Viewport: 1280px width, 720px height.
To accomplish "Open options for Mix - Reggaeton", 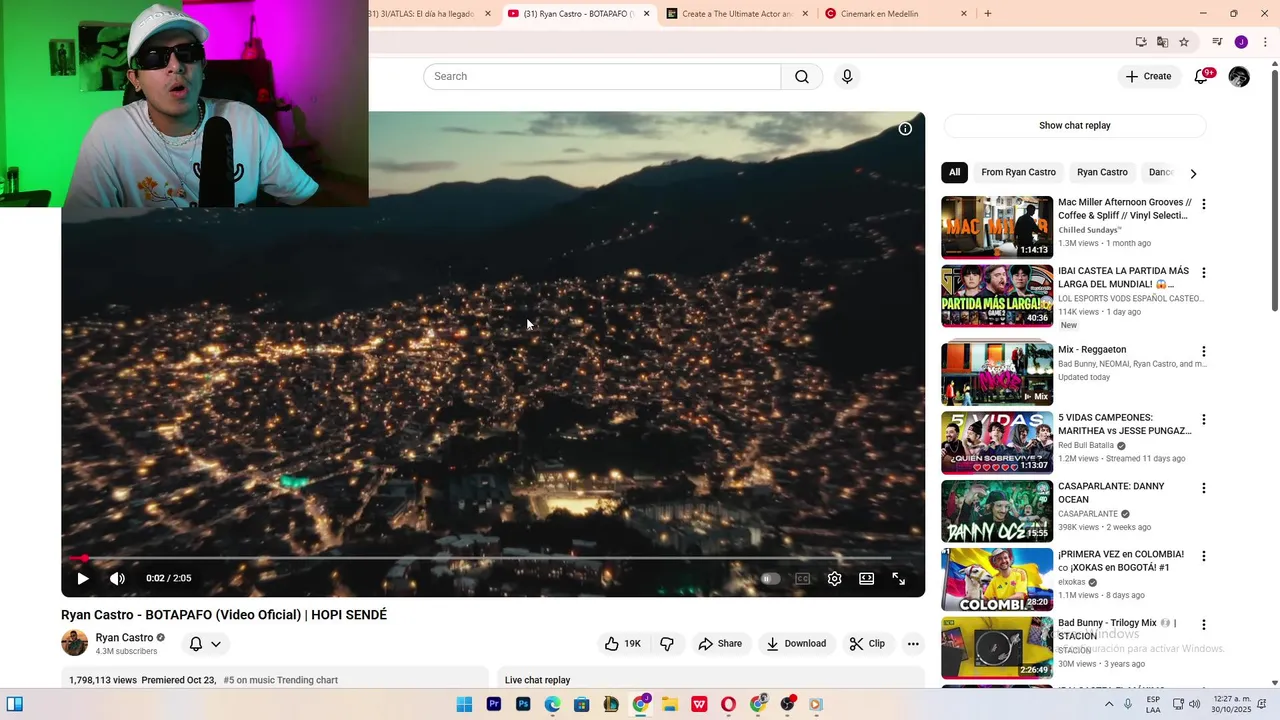I will click(x=1204, y=351).
